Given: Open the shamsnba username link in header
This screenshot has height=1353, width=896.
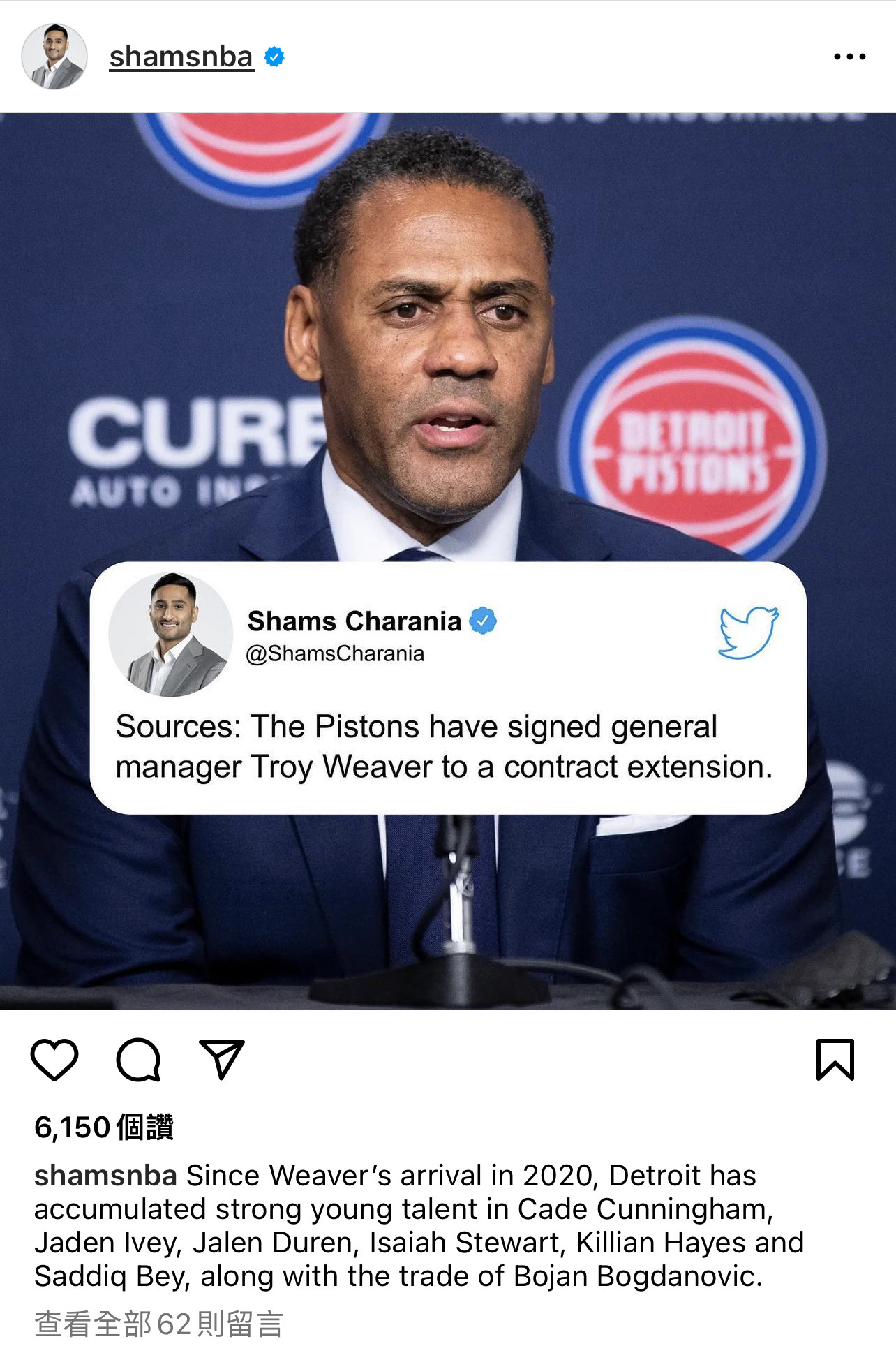Looking at the screenshot, I should [181, 57].
